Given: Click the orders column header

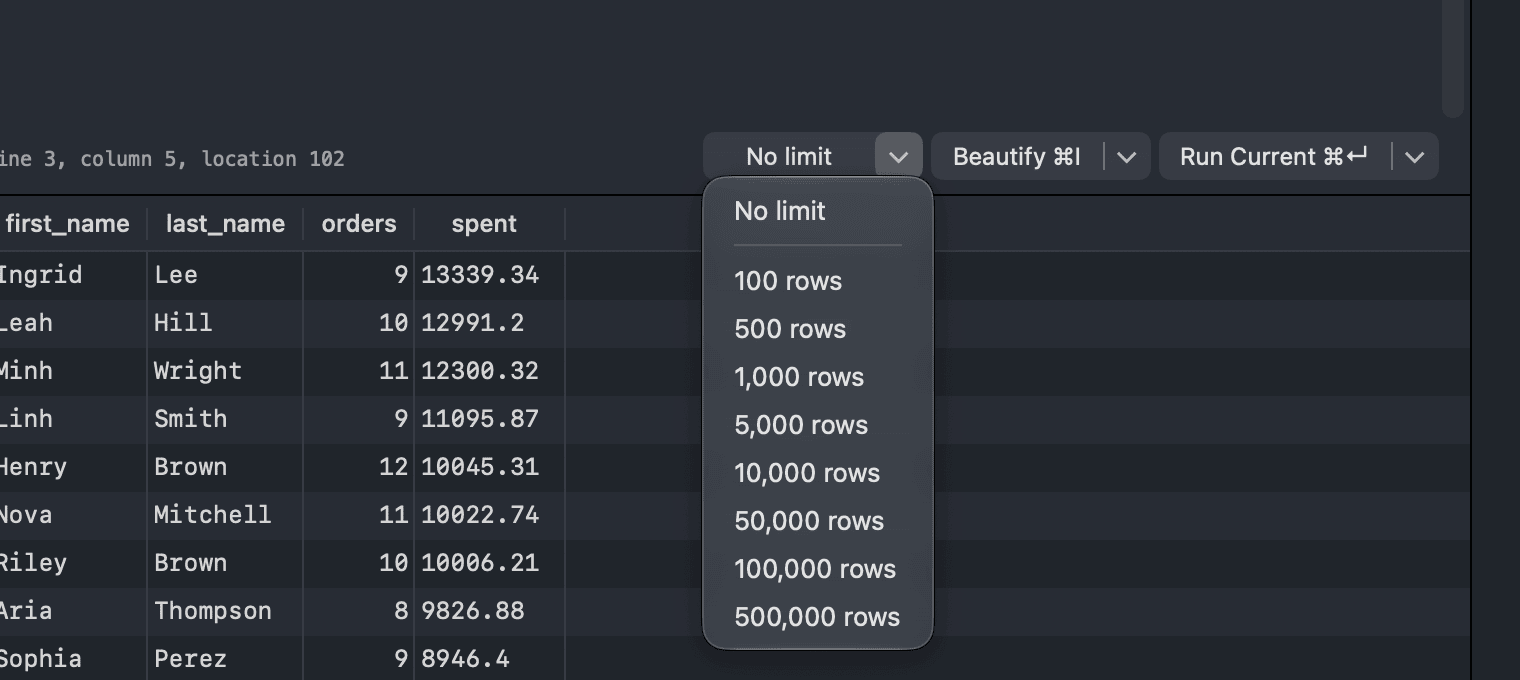Looking at the screenshot, I should (x=359, y=224).
